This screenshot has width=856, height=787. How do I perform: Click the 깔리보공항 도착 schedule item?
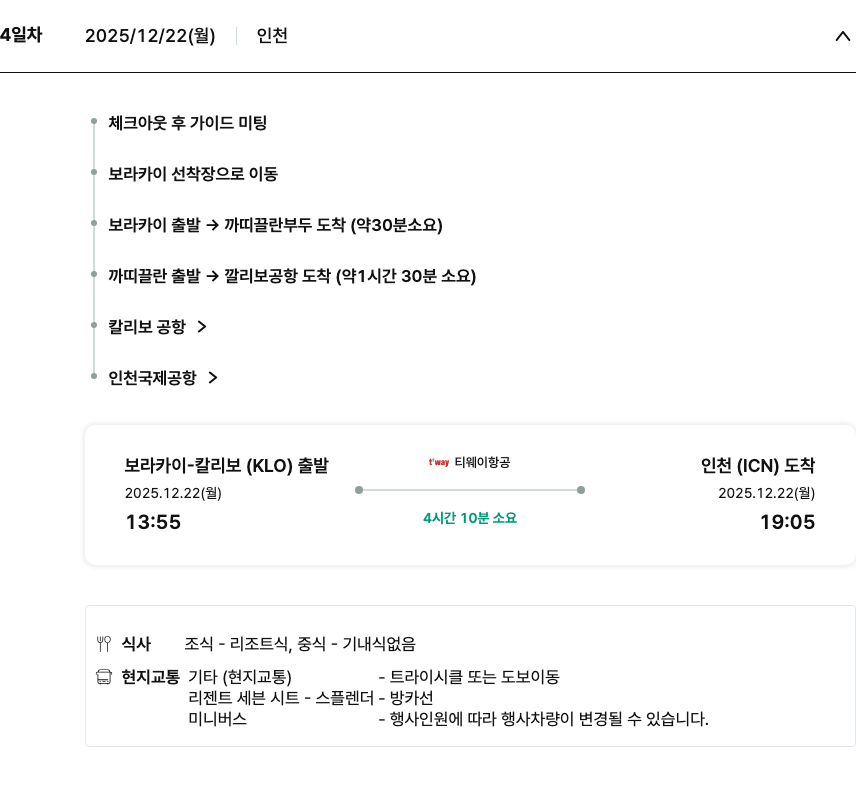[x=292, y=275]
